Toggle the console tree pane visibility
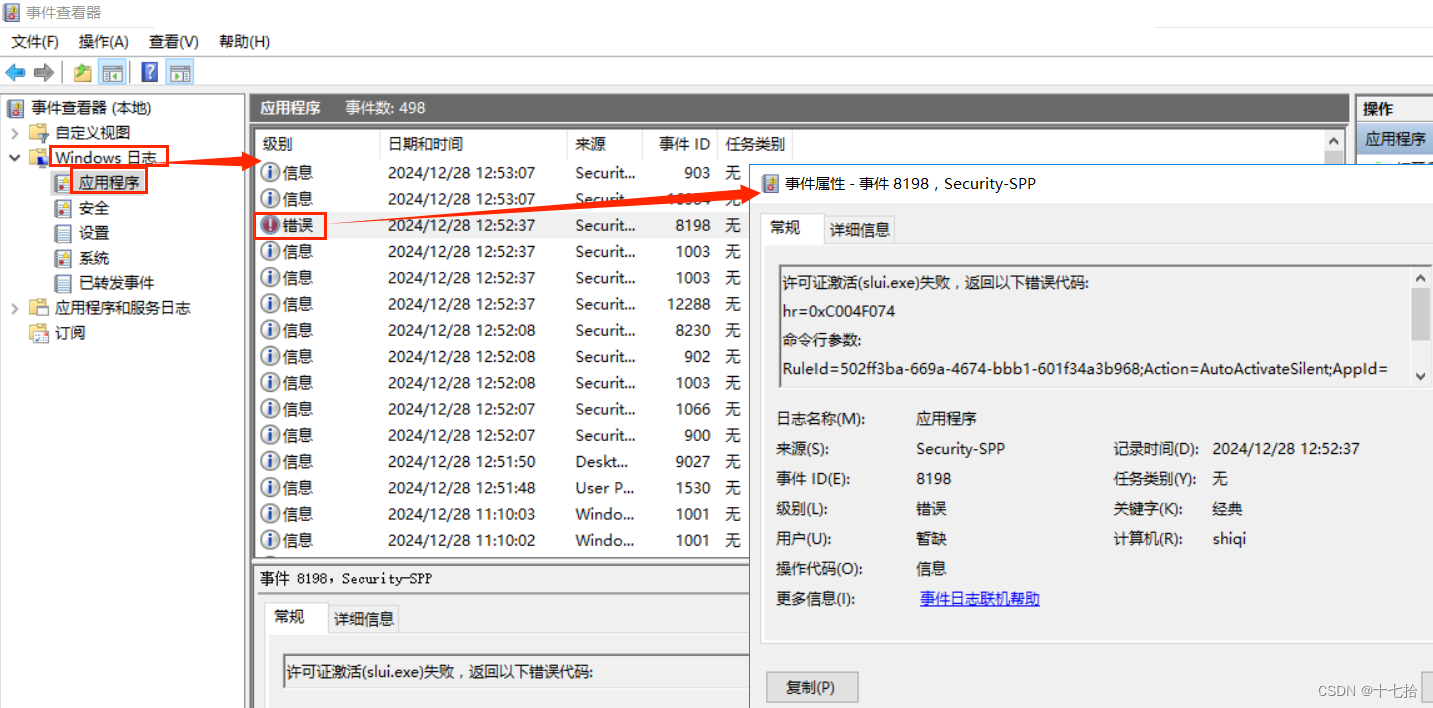 tap(113, 71)
